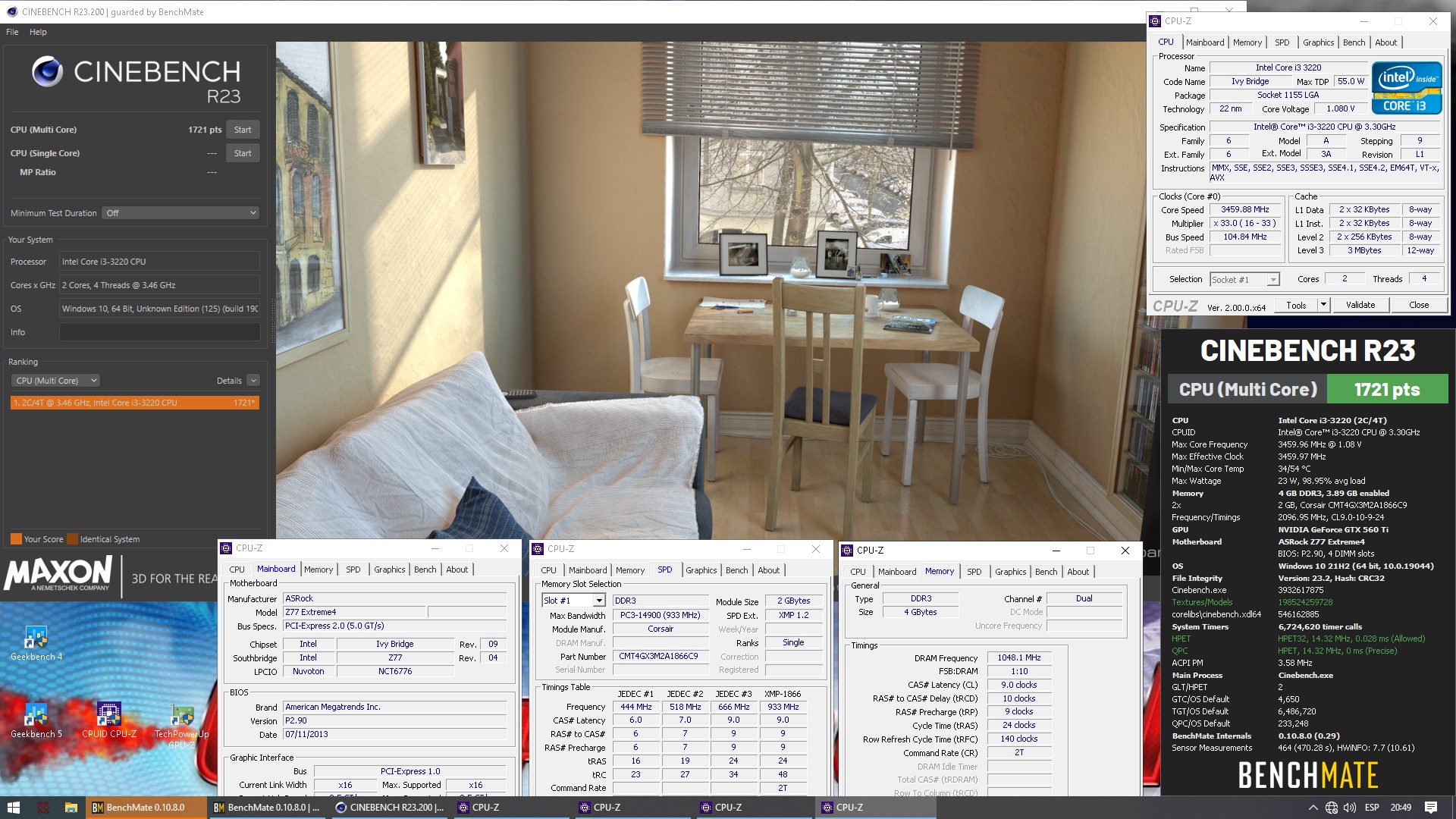Launch the CPUID CPU-Z desktop shortcut

coord(108,720)
